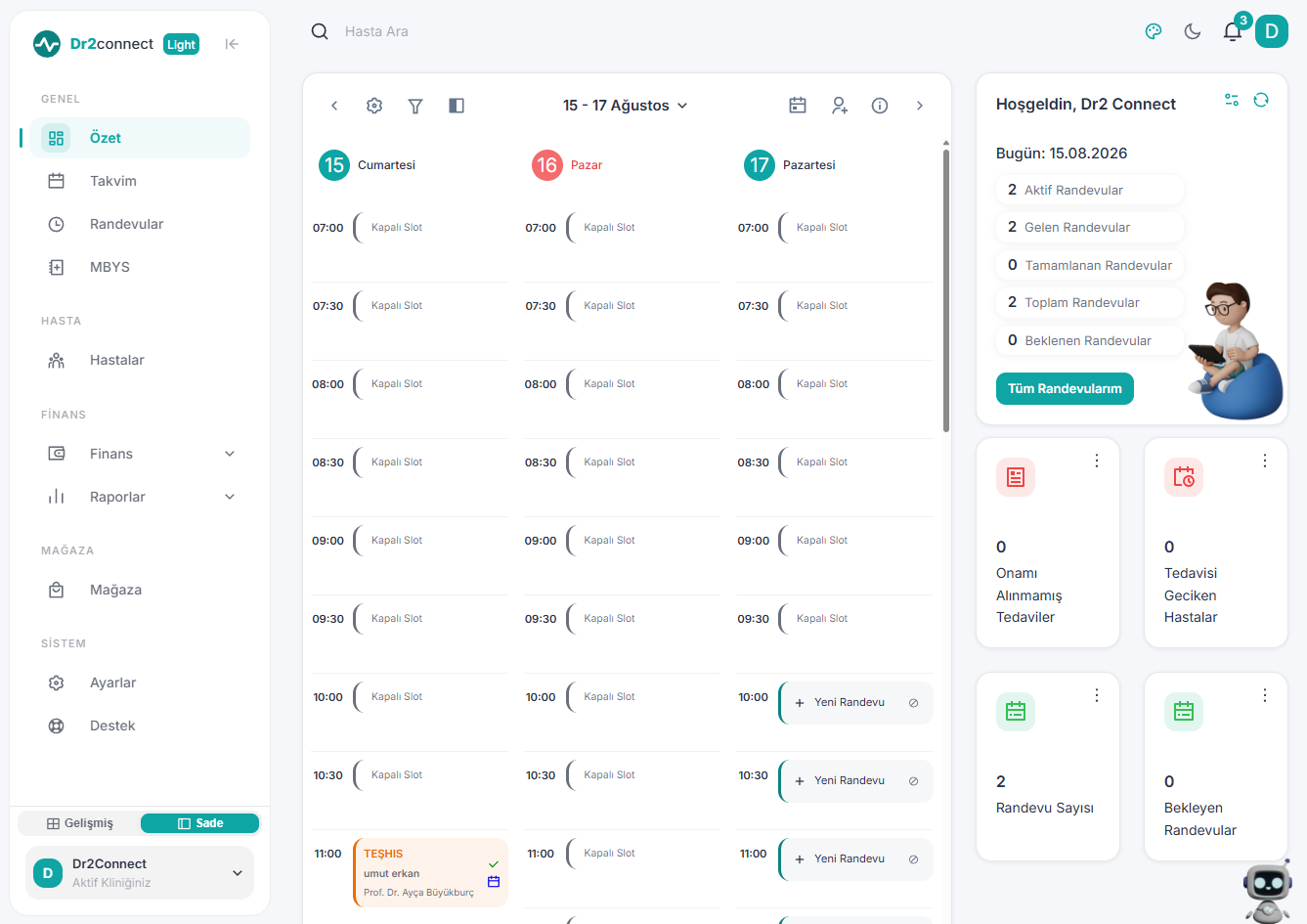Open the Destek support page
This screenshot has width=1307, height=924.
coord(140,726)
